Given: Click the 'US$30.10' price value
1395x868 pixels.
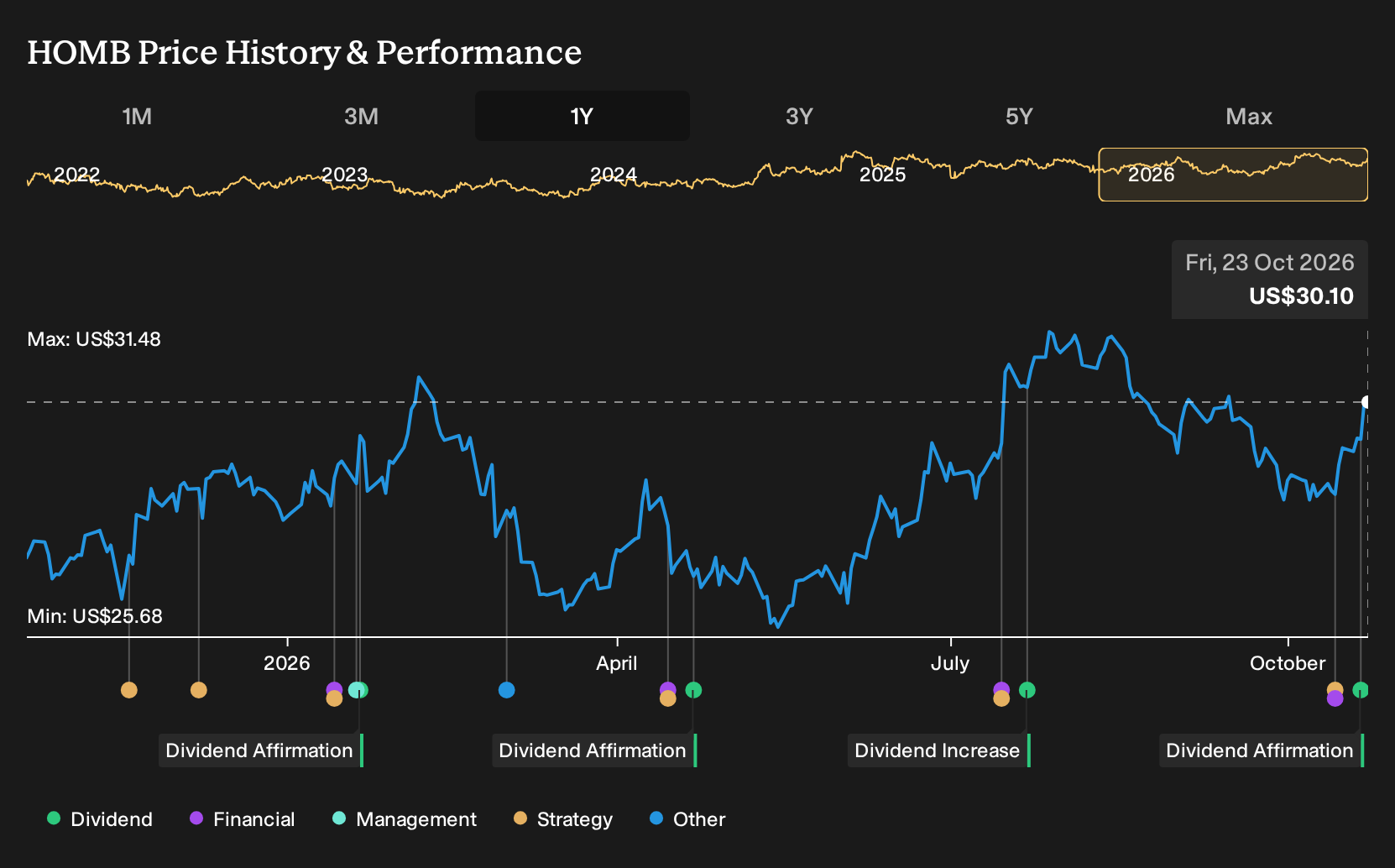Looking at the screenshot, I should tap(1301, 296).
